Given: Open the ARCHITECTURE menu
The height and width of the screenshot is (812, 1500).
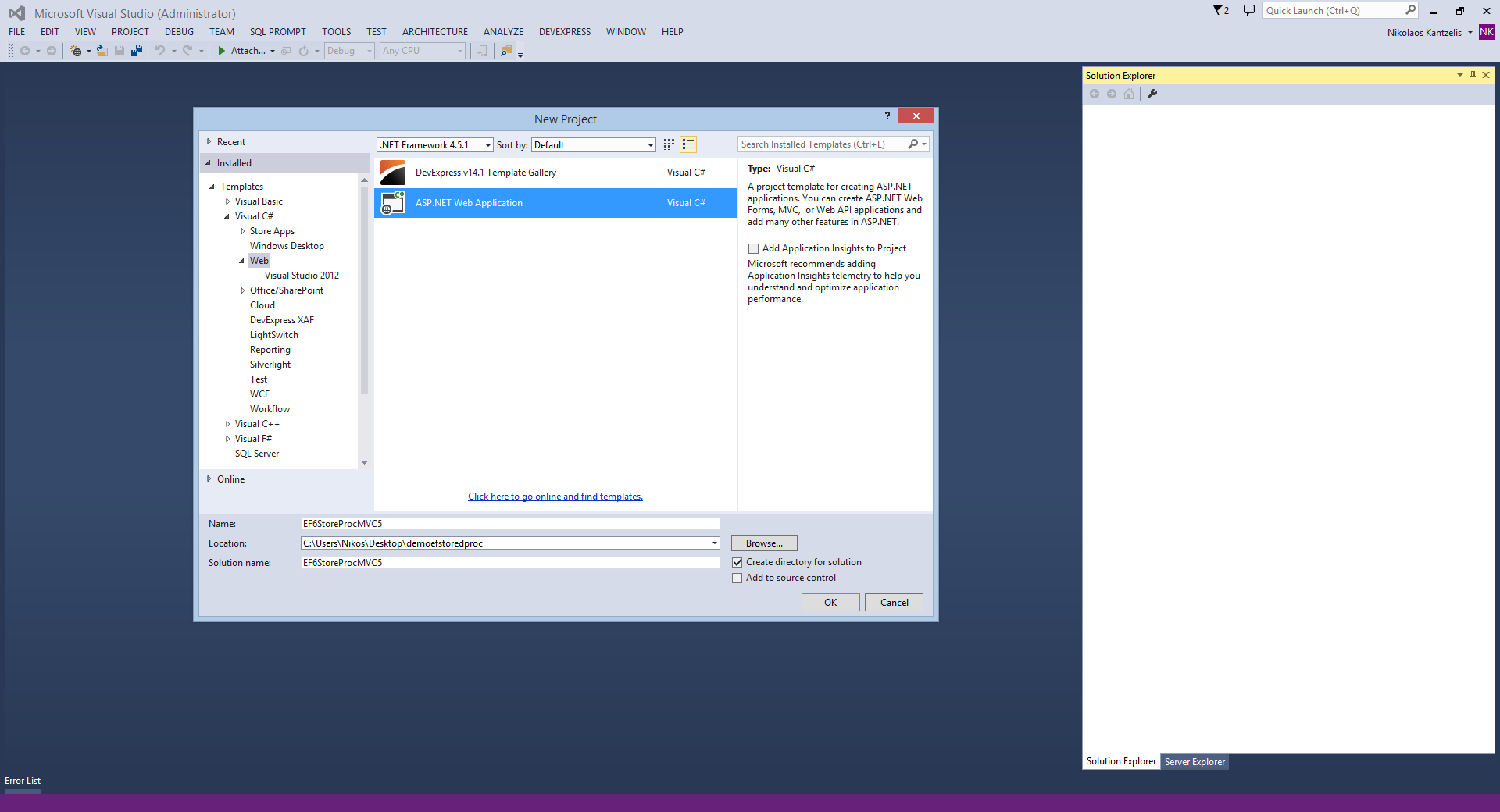Looking at the screenshot, I should pos(435,32).
